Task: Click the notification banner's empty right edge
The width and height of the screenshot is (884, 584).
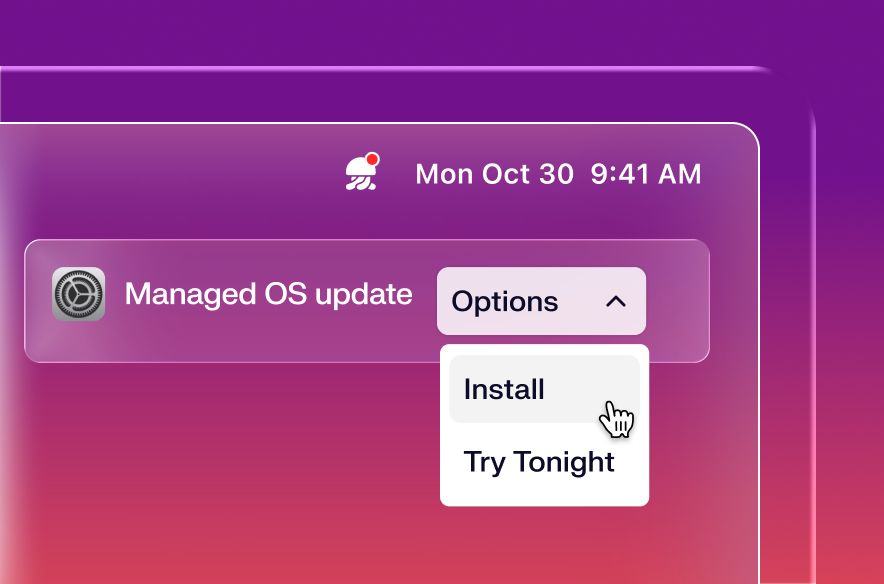Action: (x=679, y=300)
